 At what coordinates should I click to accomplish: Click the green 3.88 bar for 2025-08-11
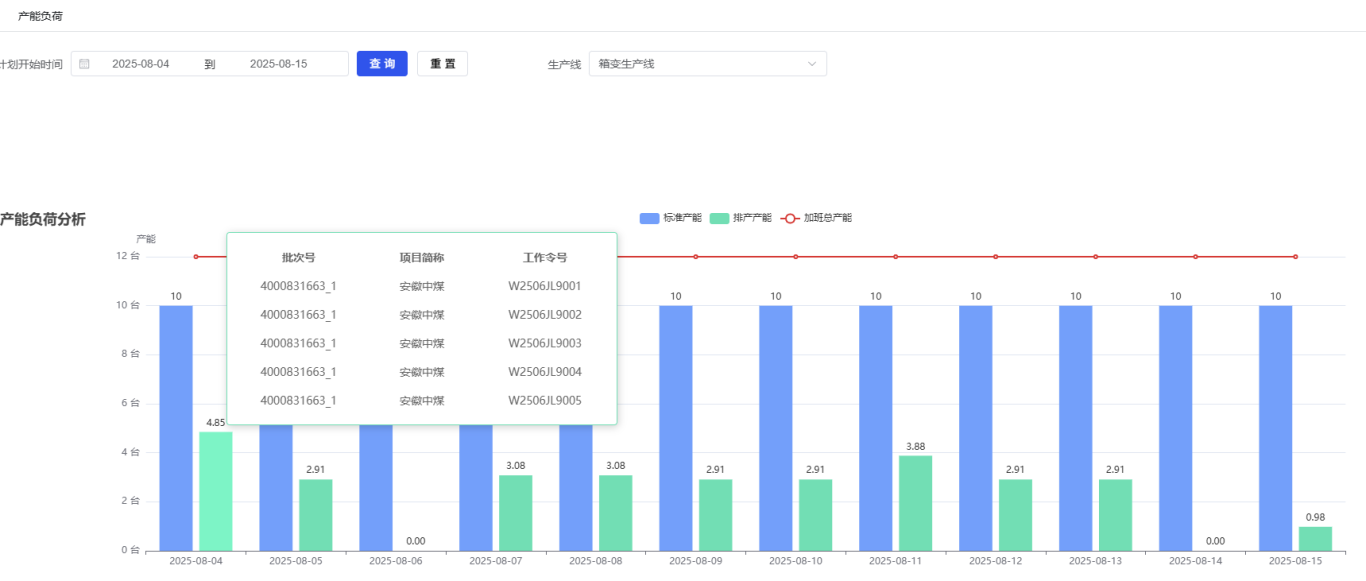[915, 503]
